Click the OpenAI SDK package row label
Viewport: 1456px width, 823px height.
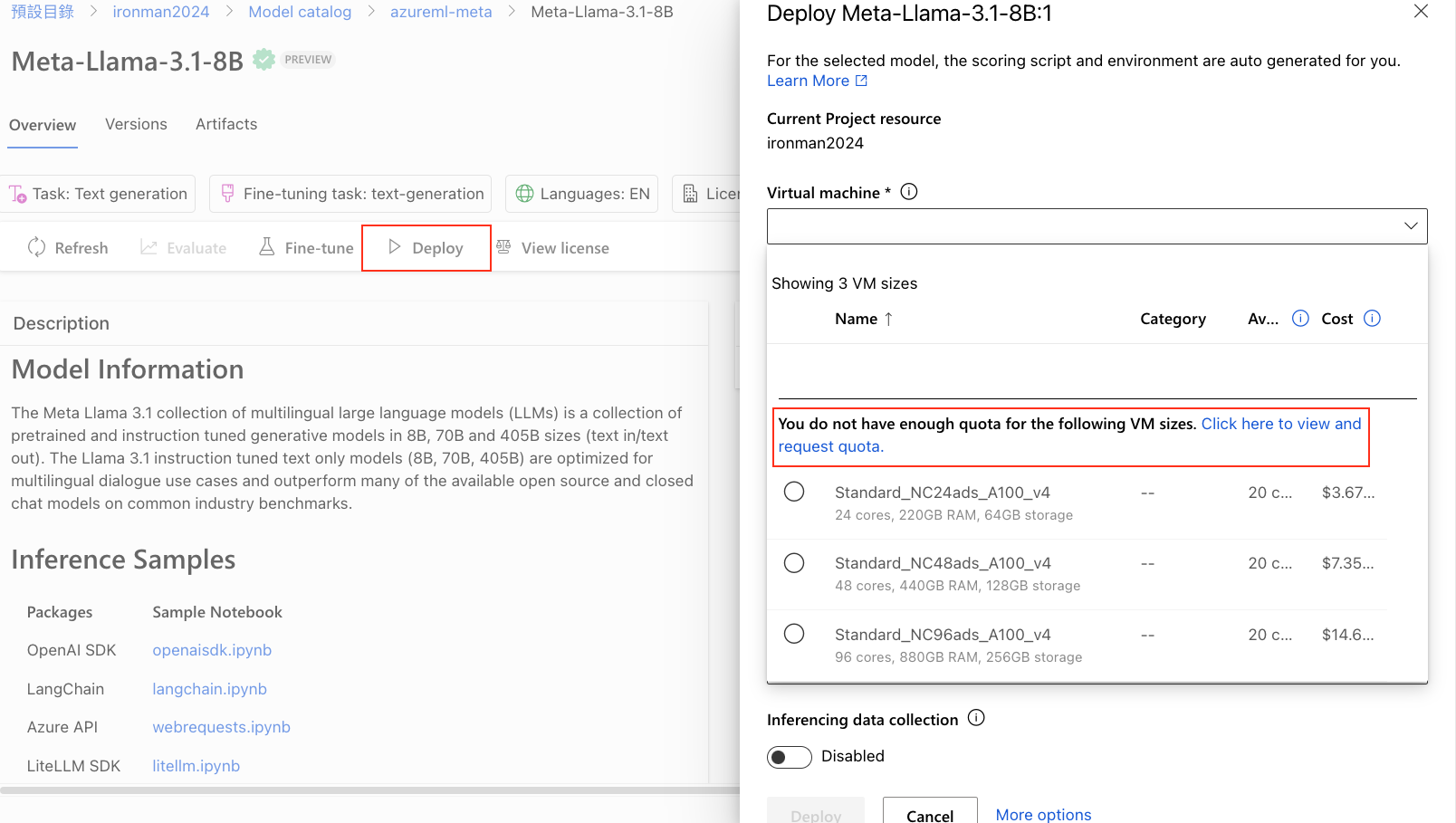click(x=72, y=650)
